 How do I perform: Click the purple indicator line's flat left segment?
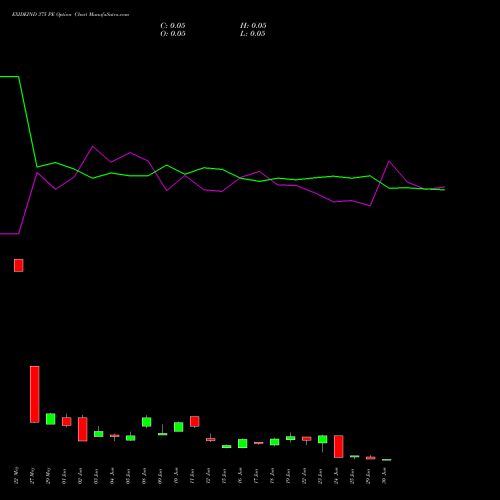click(9, 234)
